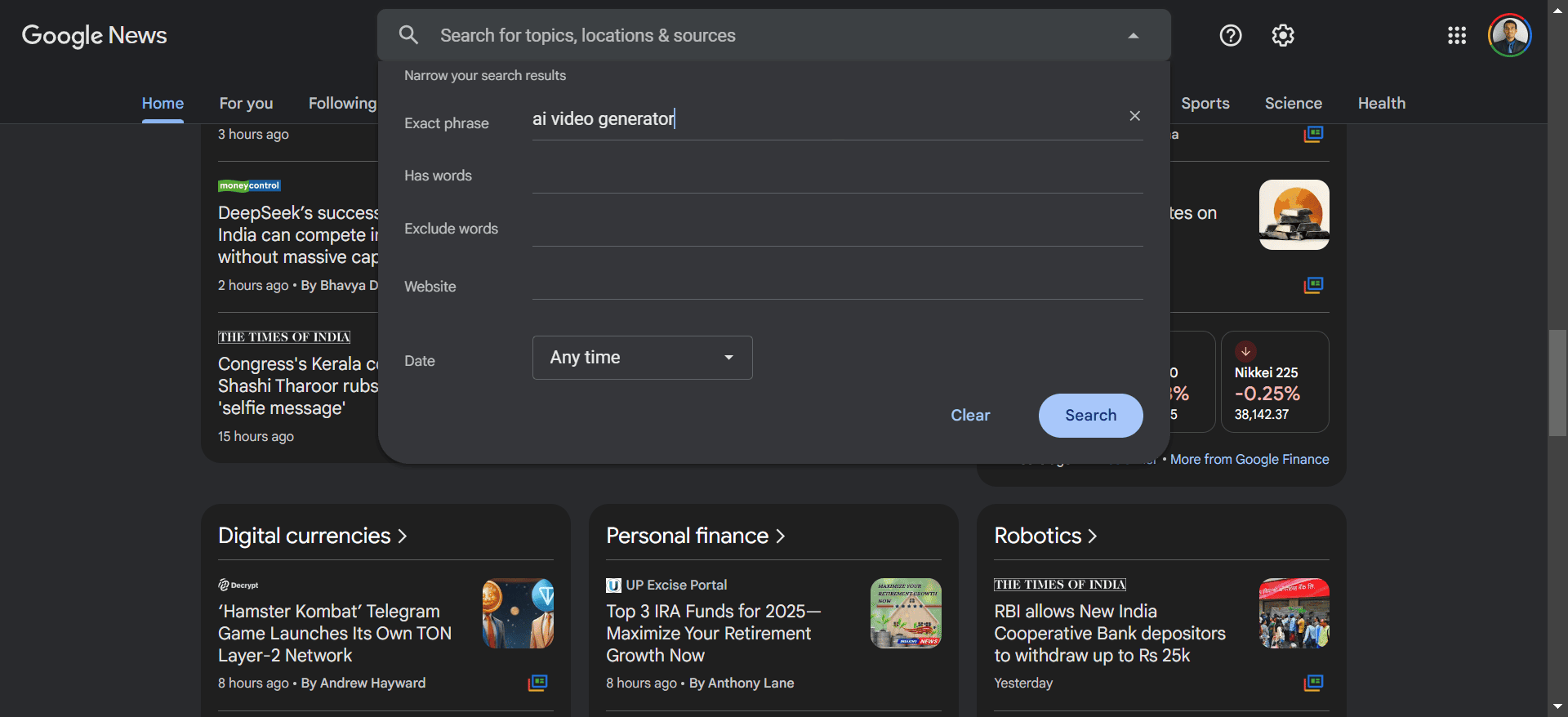Image resolution: width=1568 pixels, height=717 pixels.
Task: Open the Health tab
Action: (x=1381, y=103)
